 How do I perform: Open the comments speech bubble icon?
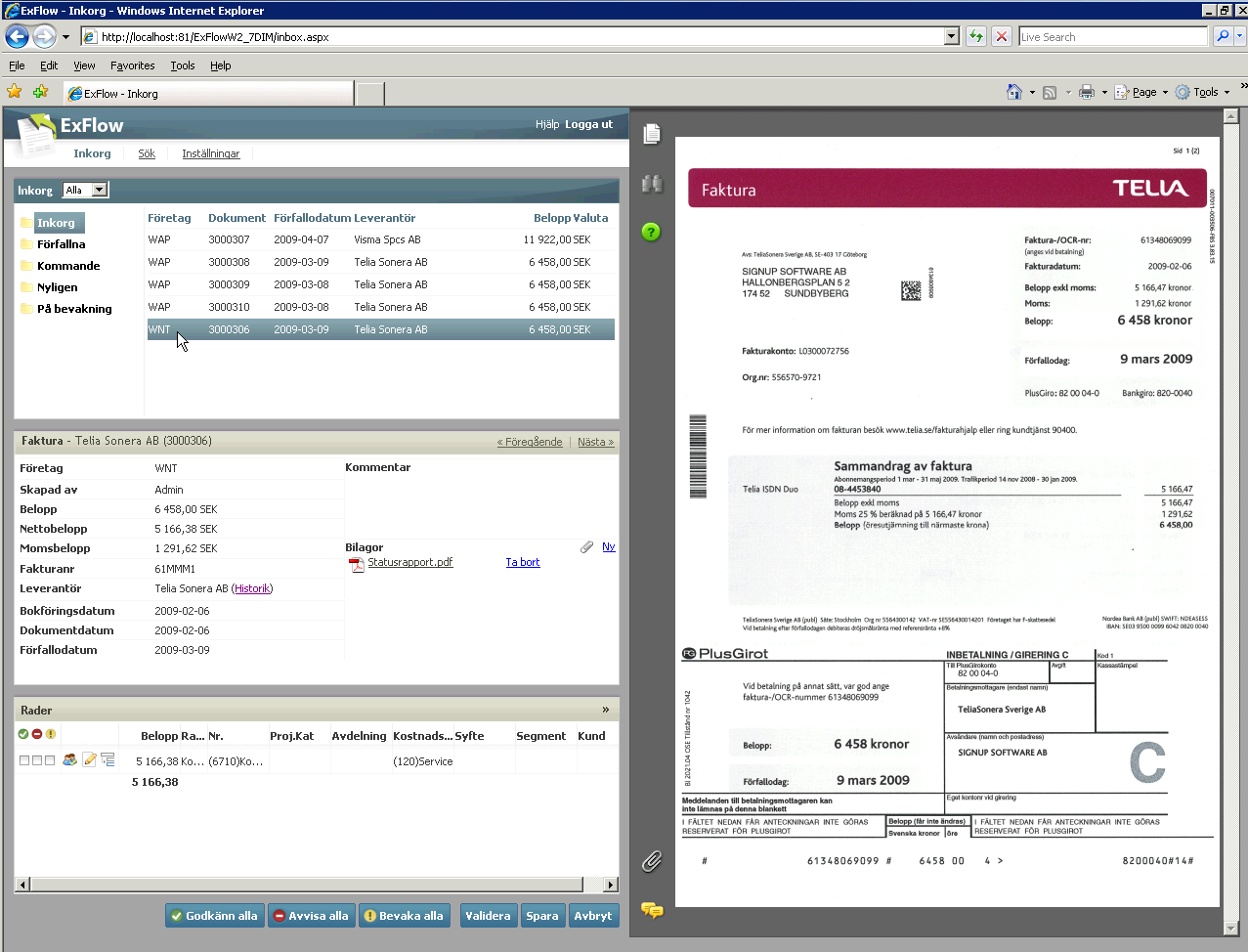pos(652,910)
